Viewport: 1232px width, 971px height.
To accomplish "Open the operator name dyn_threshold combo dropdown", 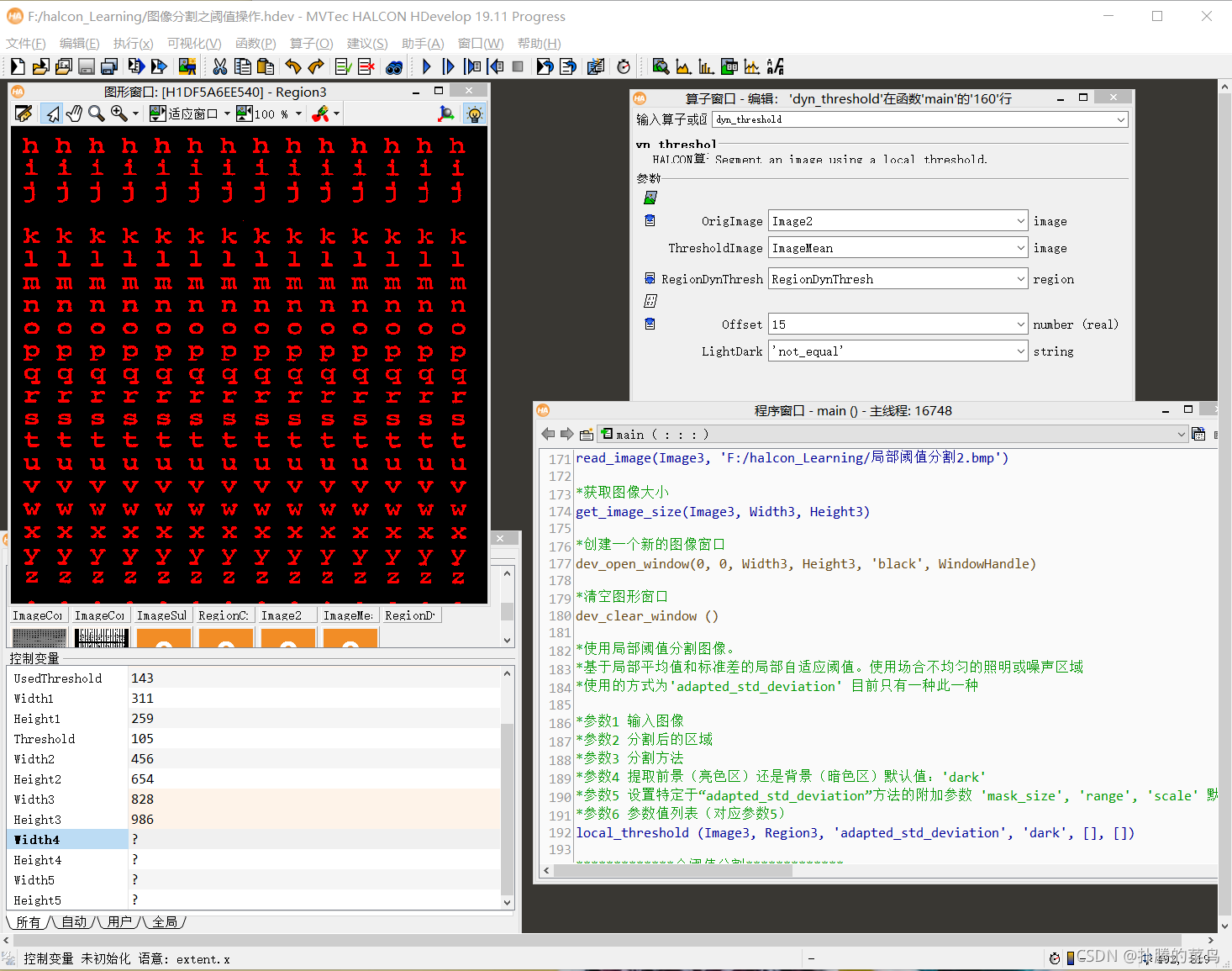I will [x=1121, y=119].
